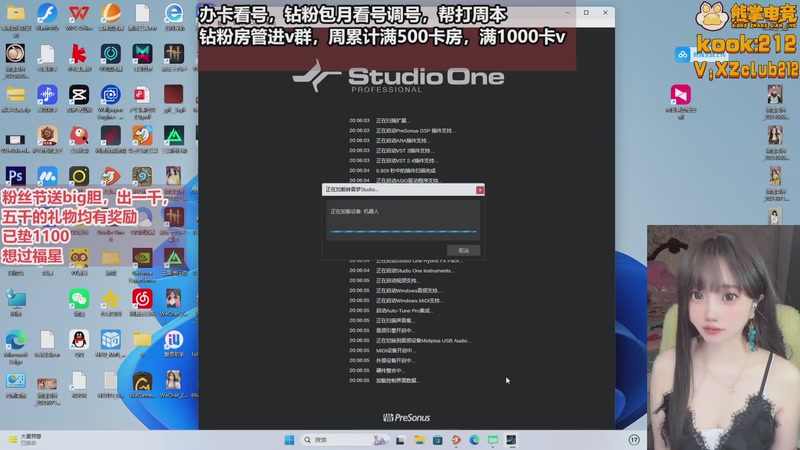800x450 pixels.
Task: Open the orange globe browser desktop icon
Action: pos(111,14)
